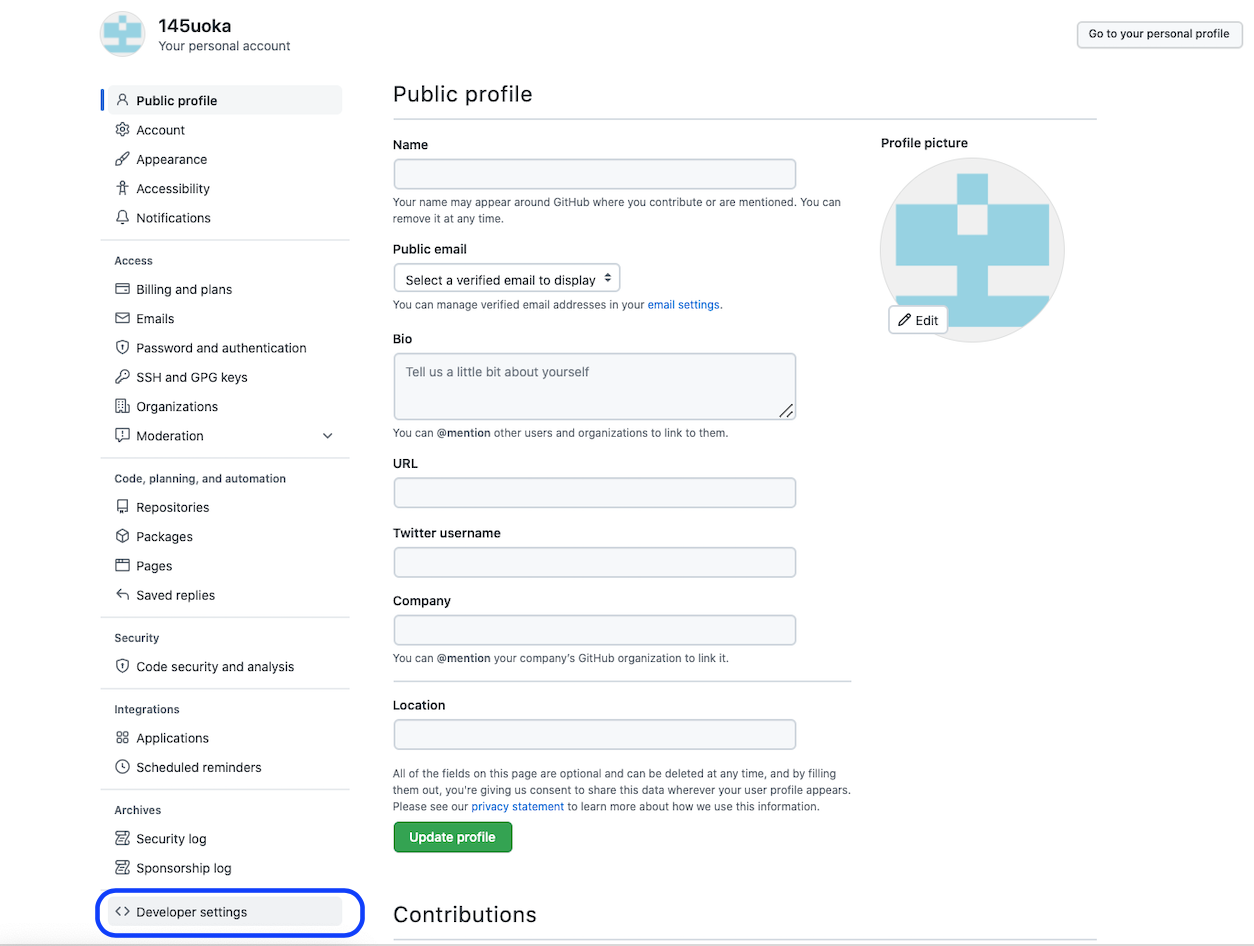
Task: Open the privacy statement link
Action: click(517, 806)
